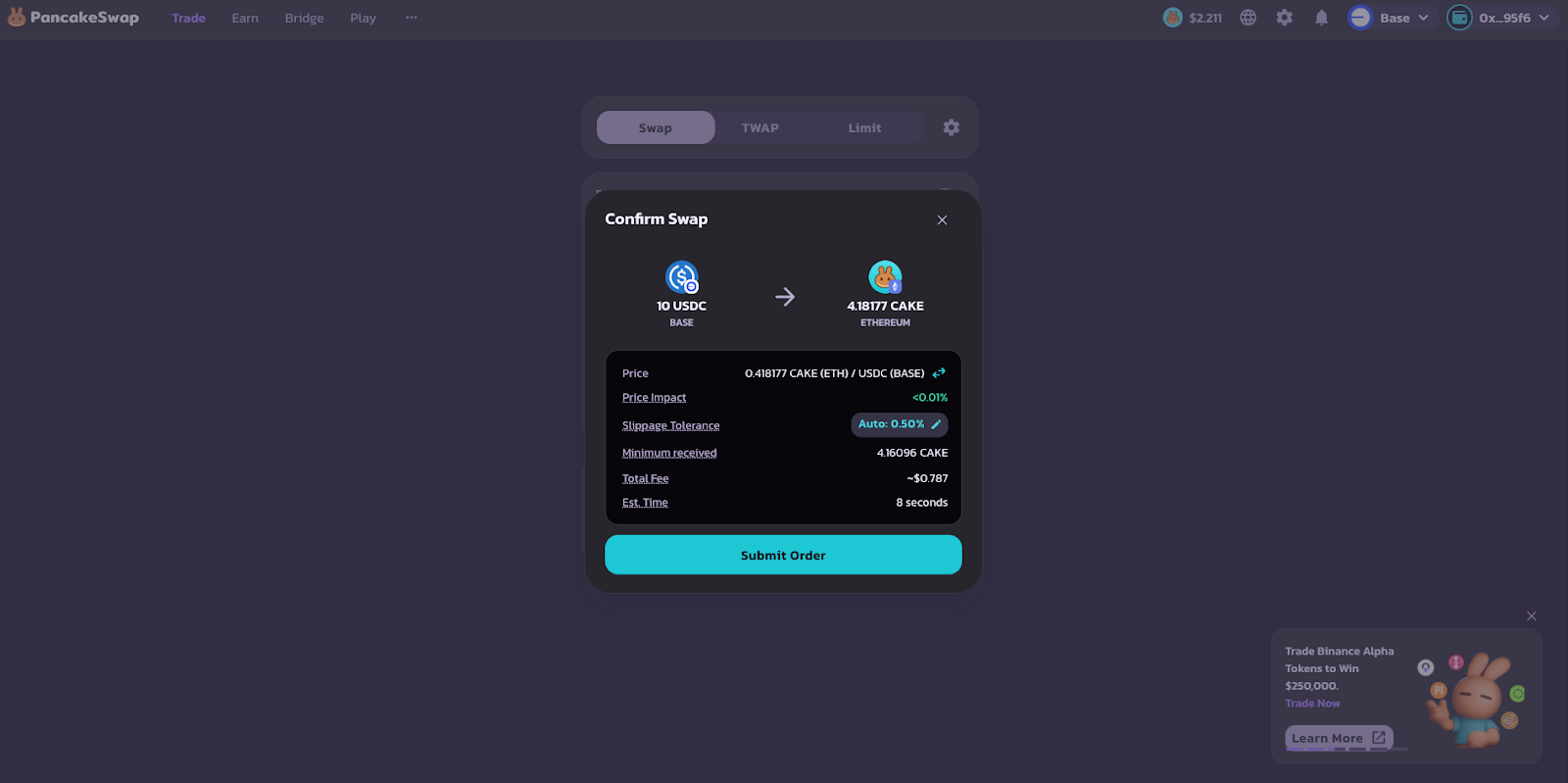Close the Confirm Swap dialog
Image resolution: width=1568 pixels, height=783 pixels.
[x=942, y=220]
